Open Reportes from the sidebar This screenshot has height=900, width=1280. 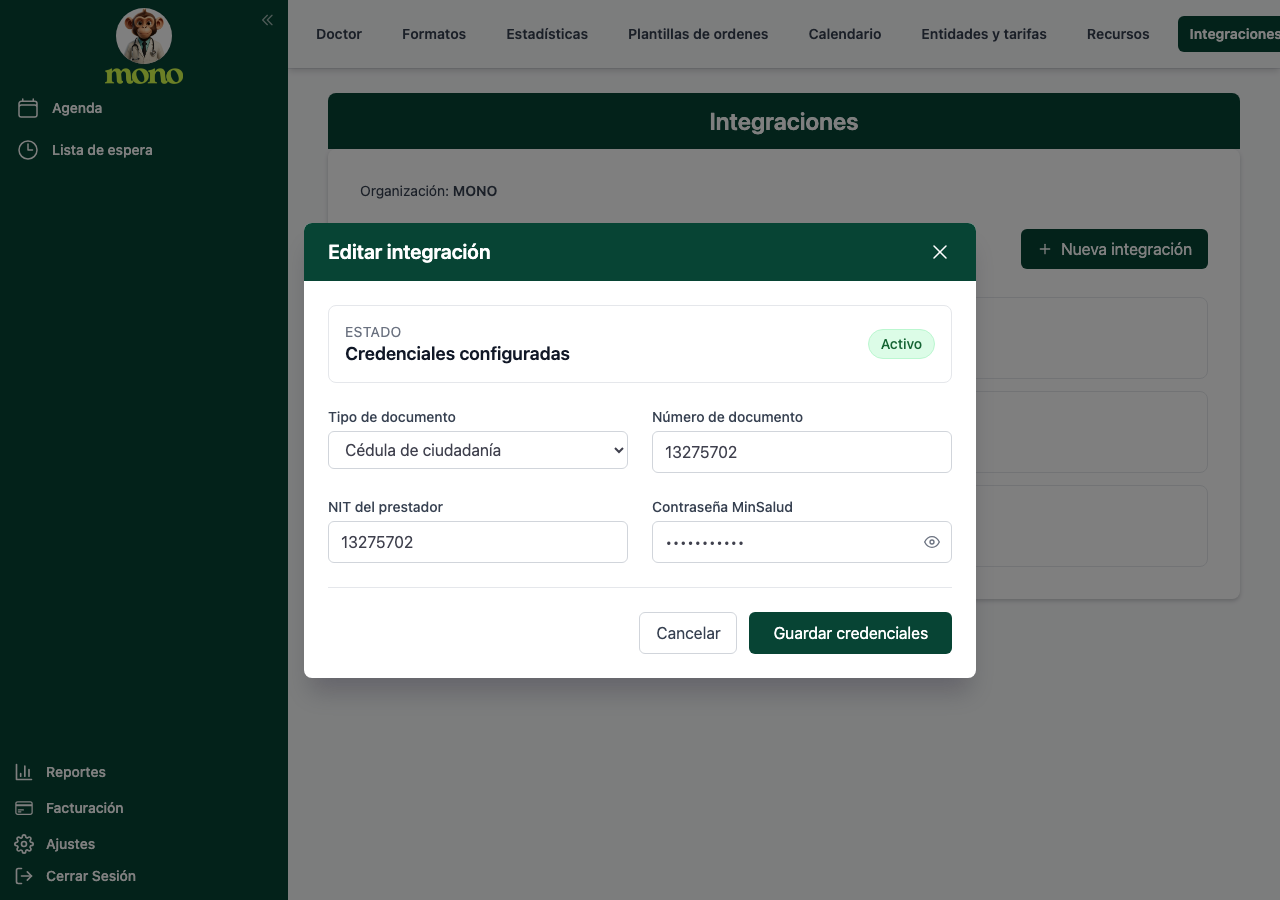[76, 772]
